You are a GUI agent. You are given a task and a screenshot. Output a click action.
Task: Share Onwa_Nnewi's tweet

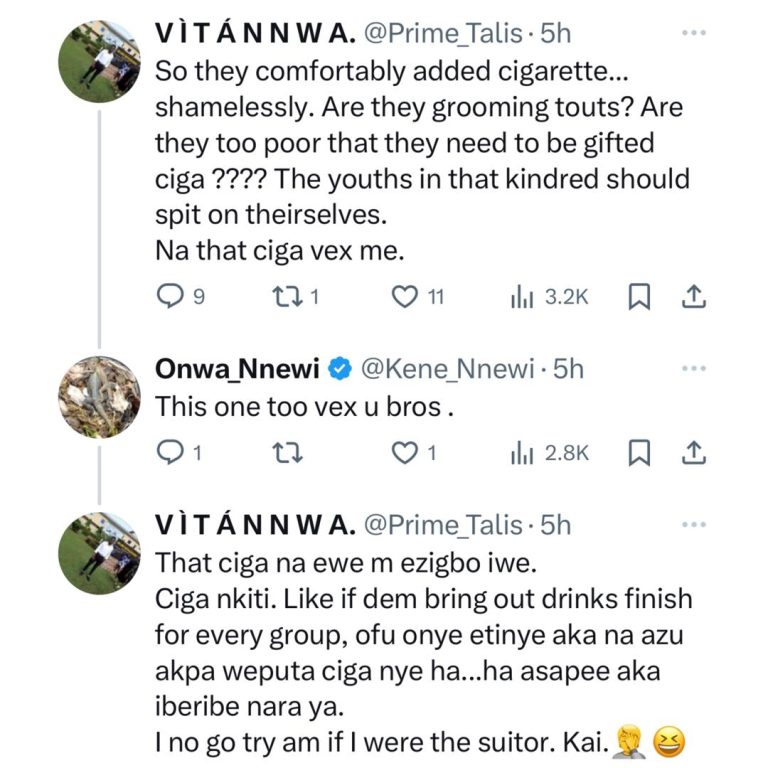[694, 453]
